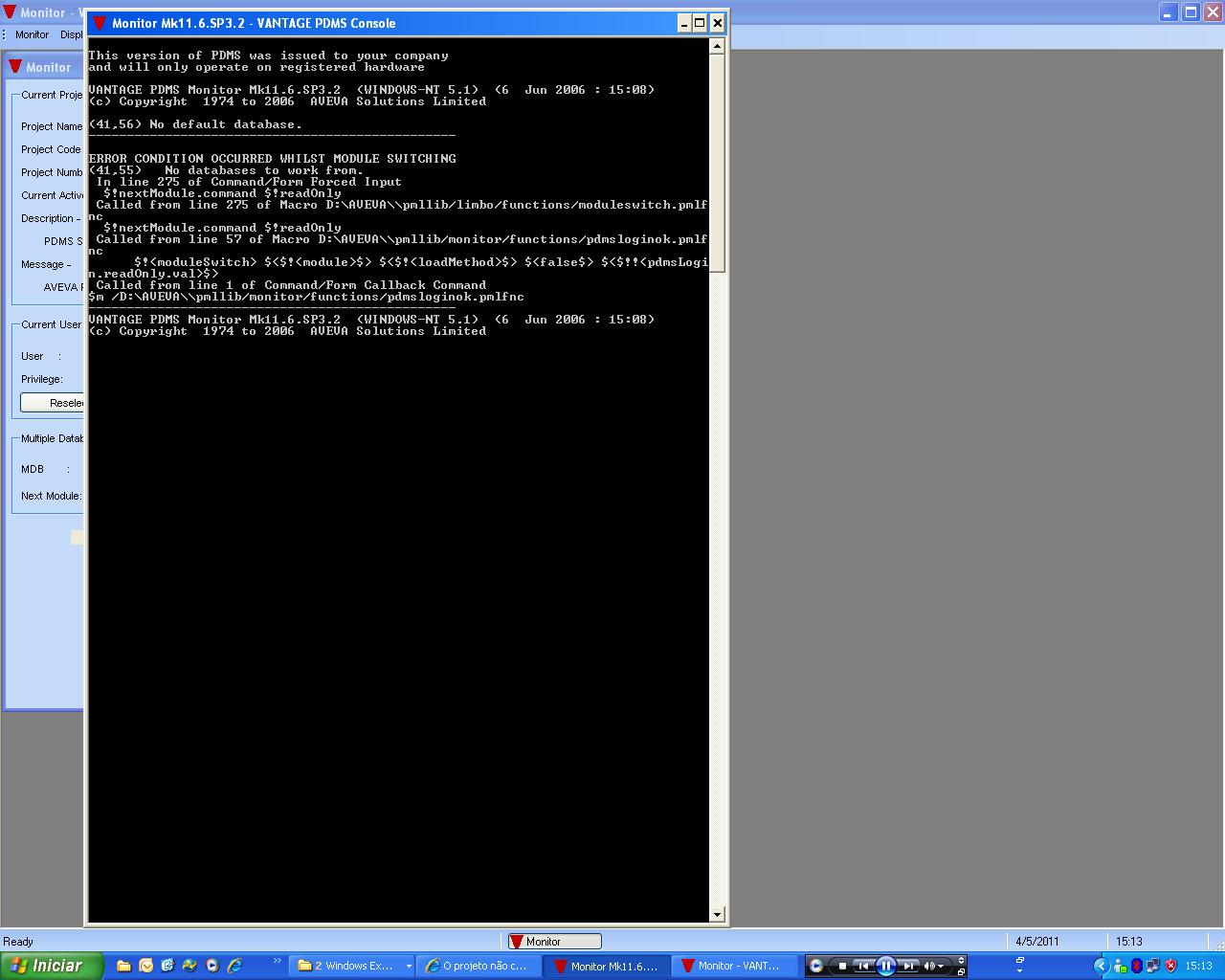The height and width of the screenshot is (980, 1225).
Task: Expand hidden system tray icons arrow
Action: click(x=1102, y=966)
